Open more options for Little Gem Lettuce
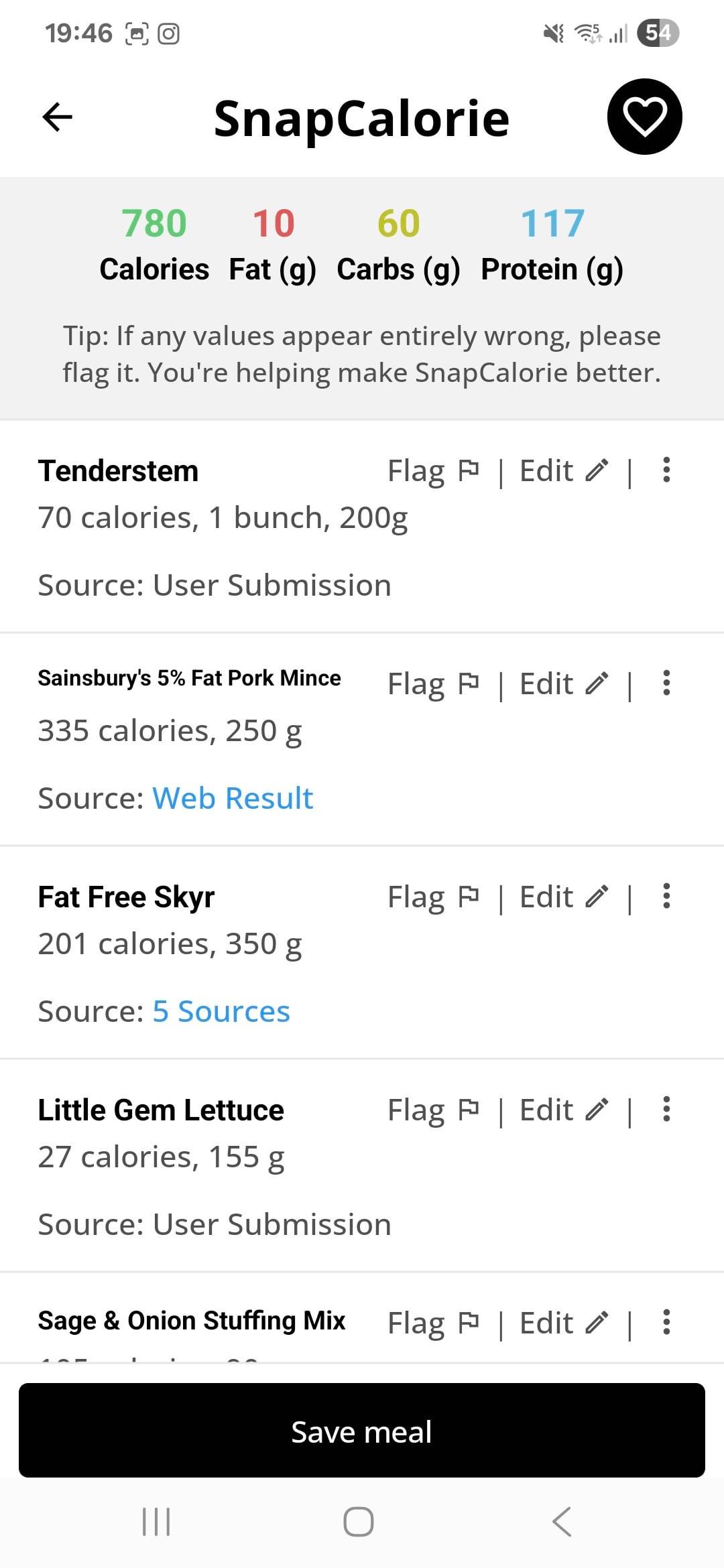The height and width of the screenshot is (1568, 724). [x=666, y=1110]
